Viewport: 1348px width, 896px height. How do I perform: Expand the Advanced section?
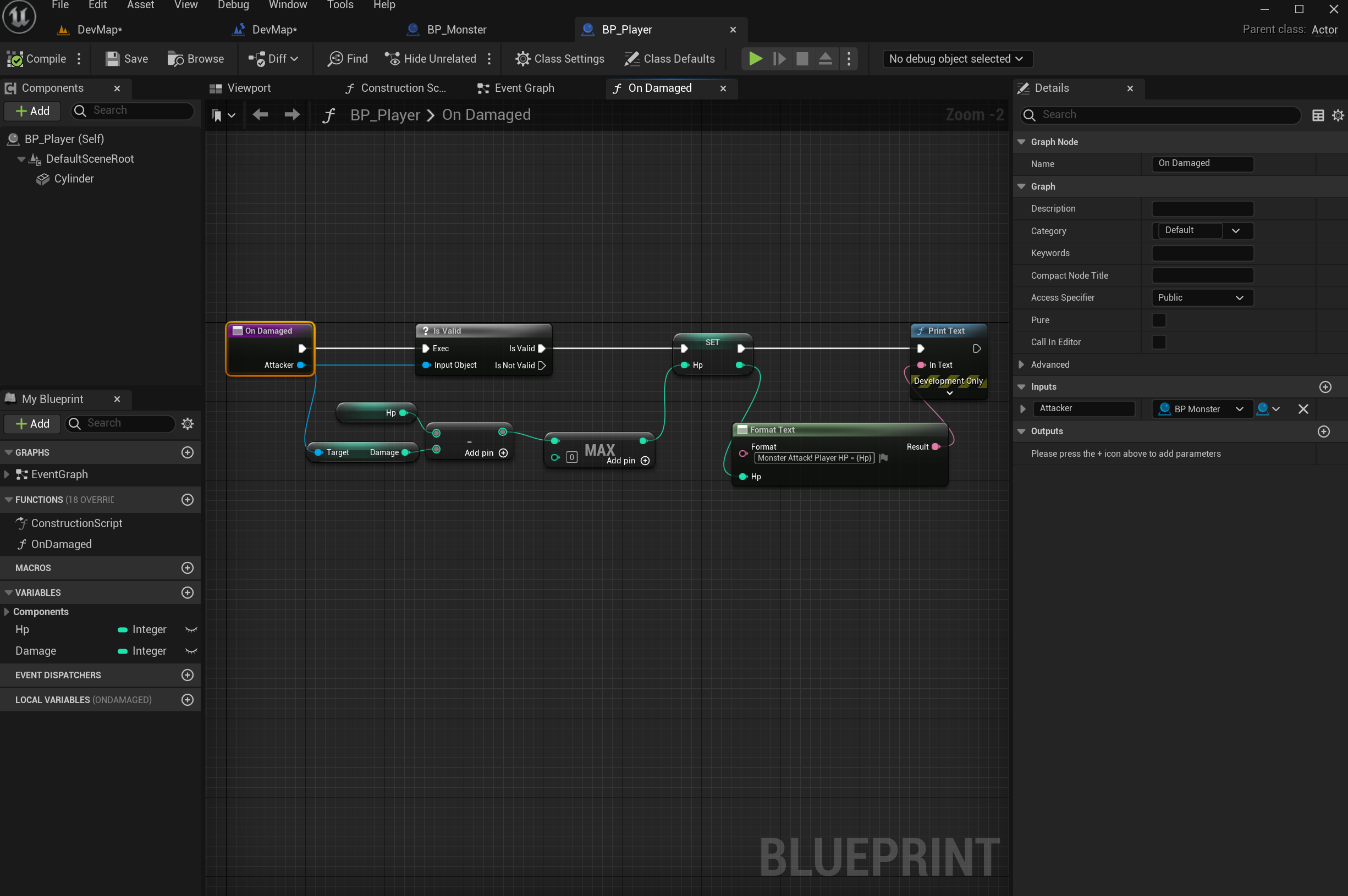(x=1021, y=364)
